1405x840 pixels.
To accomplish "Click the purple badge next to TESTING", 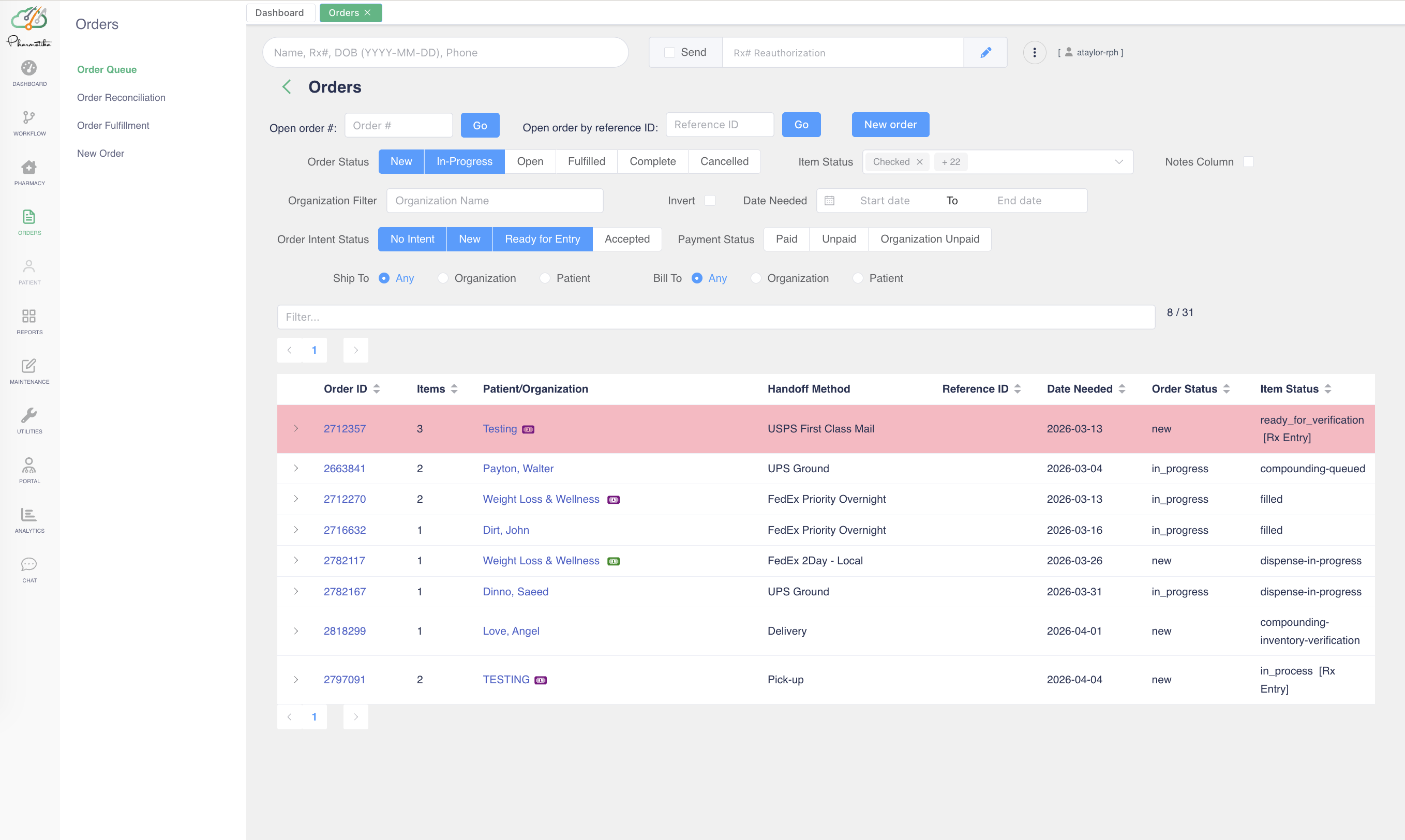I will (541, 680).
